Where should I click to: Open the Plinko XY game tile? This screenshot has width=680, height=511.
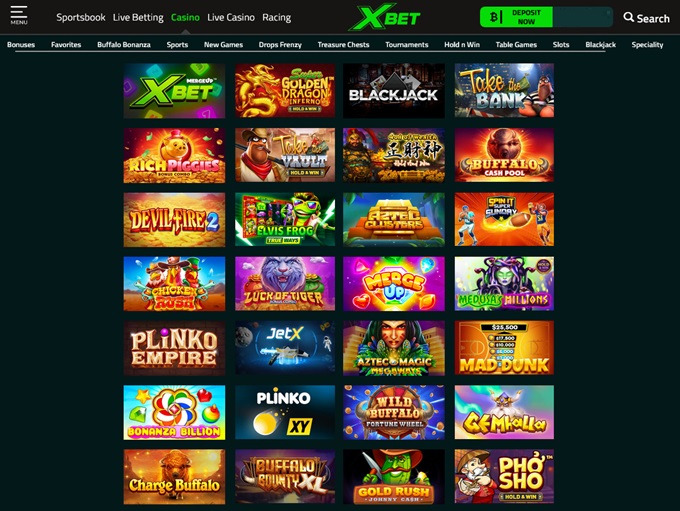(285, 412)
